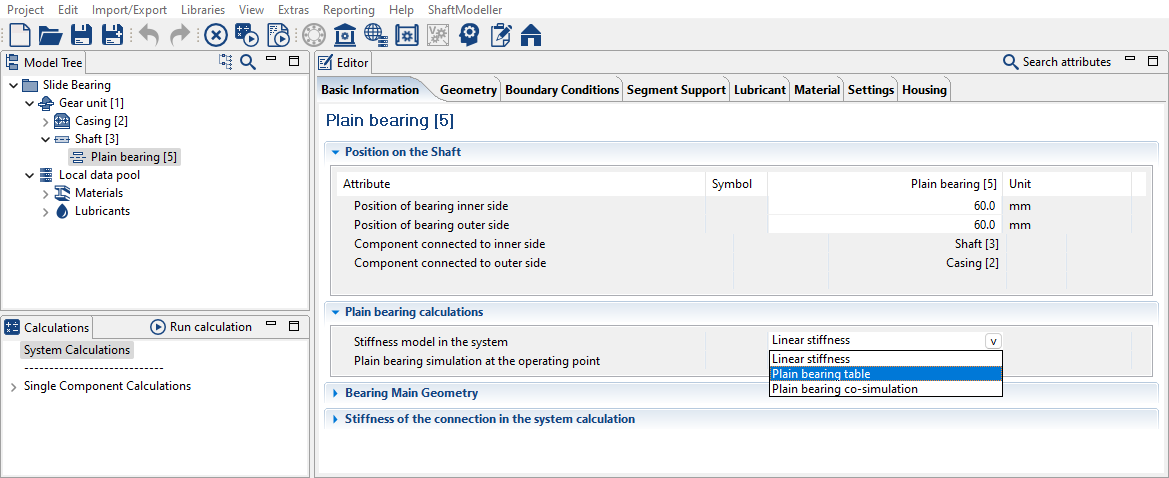
Task: Select Plain bearing [5] in tree
Action: [x=125, y=157]
